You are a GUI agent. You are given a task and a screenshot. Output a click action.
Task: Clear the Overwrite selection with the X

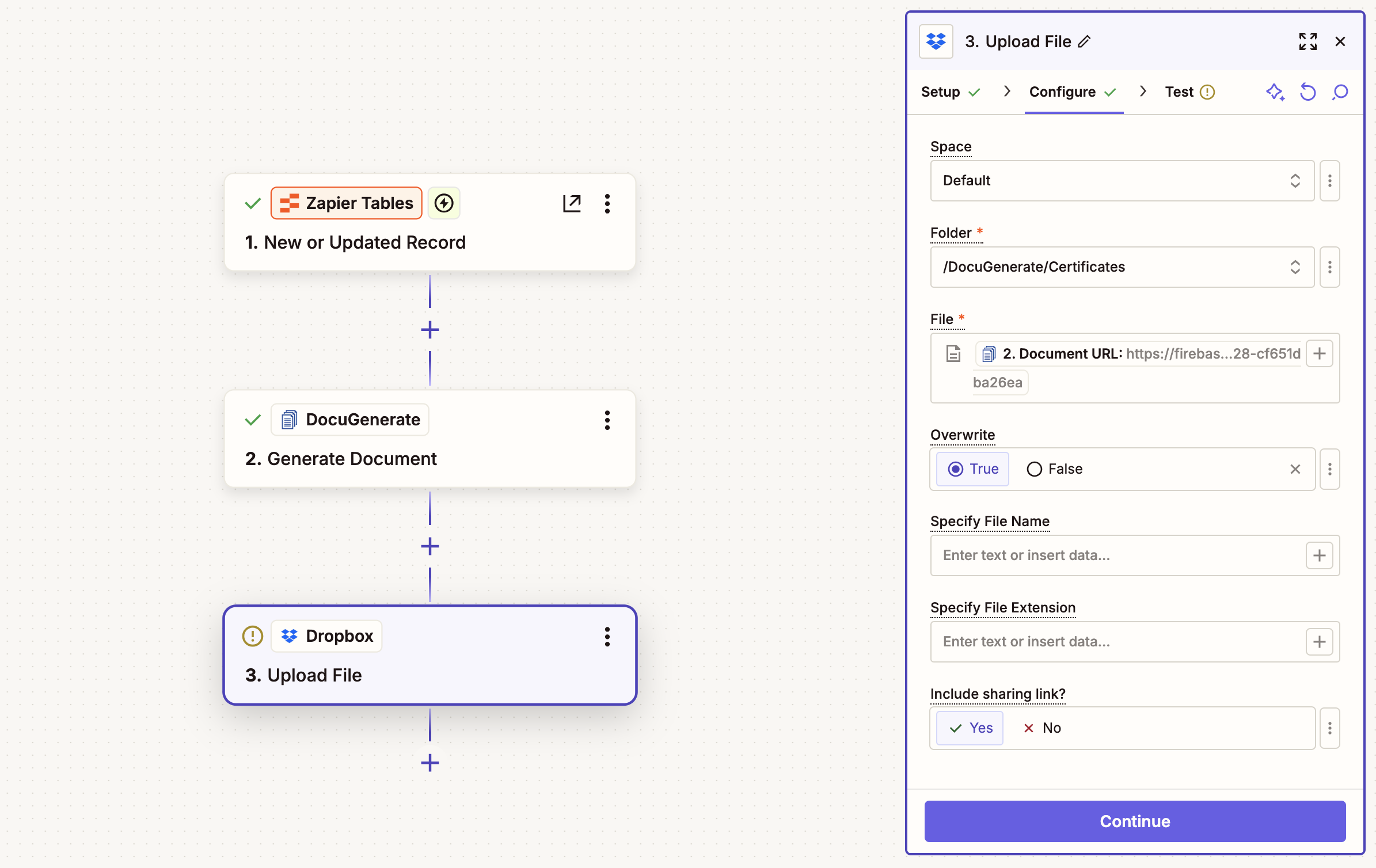click(x=1295, y=469)
